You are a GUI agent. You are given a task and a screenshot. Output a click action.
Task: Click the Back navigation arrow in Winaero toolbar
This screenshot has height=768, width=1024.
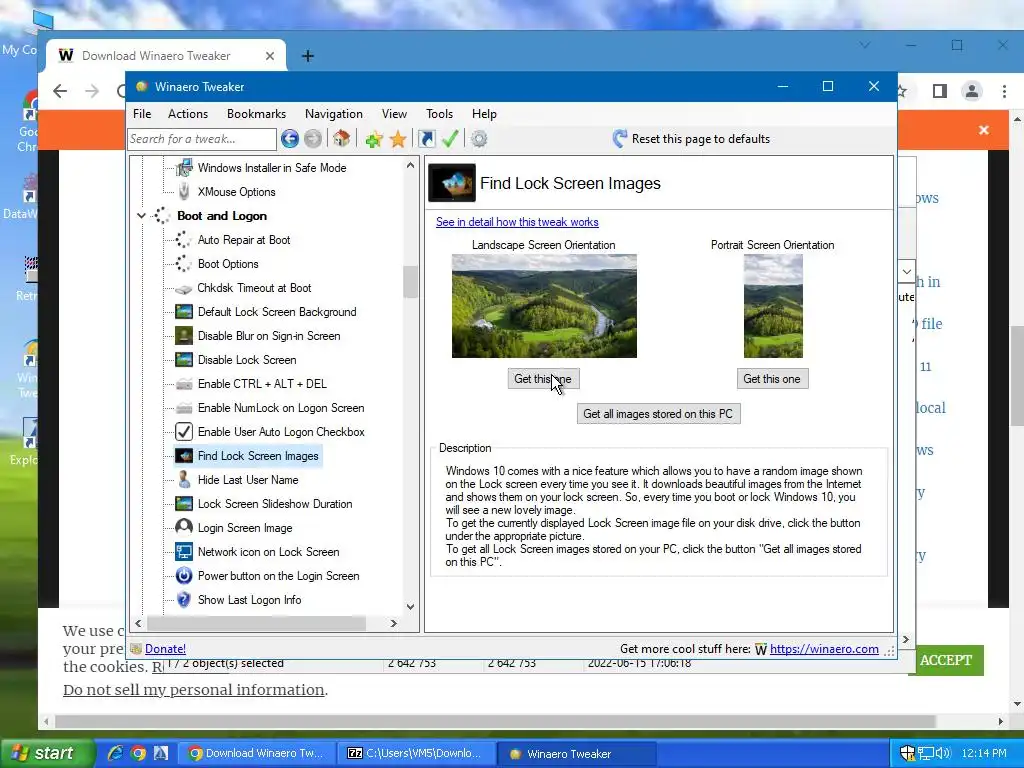(x=290, y=138)
